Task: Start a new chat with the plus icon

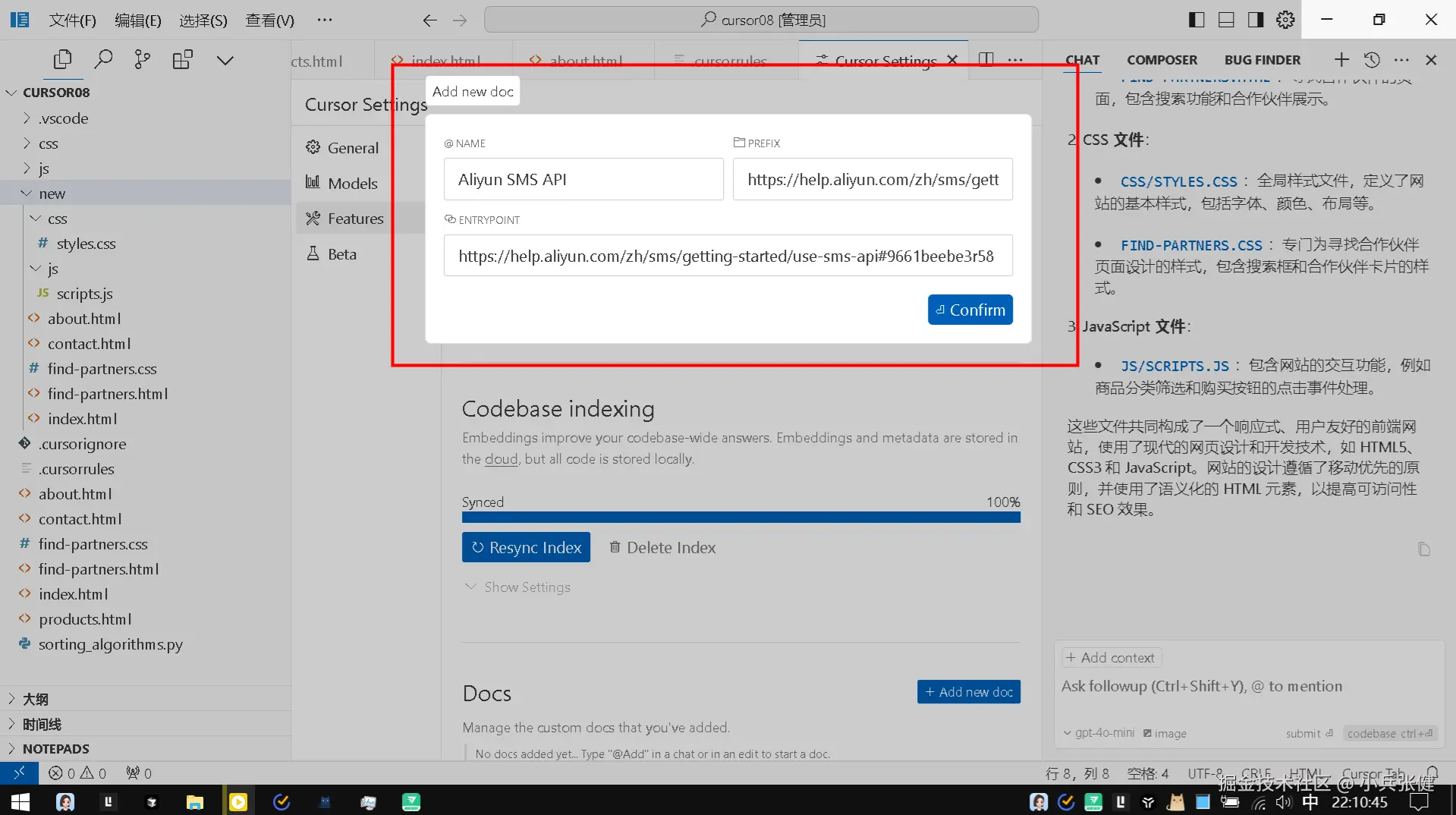Action: pos(1341,59)
